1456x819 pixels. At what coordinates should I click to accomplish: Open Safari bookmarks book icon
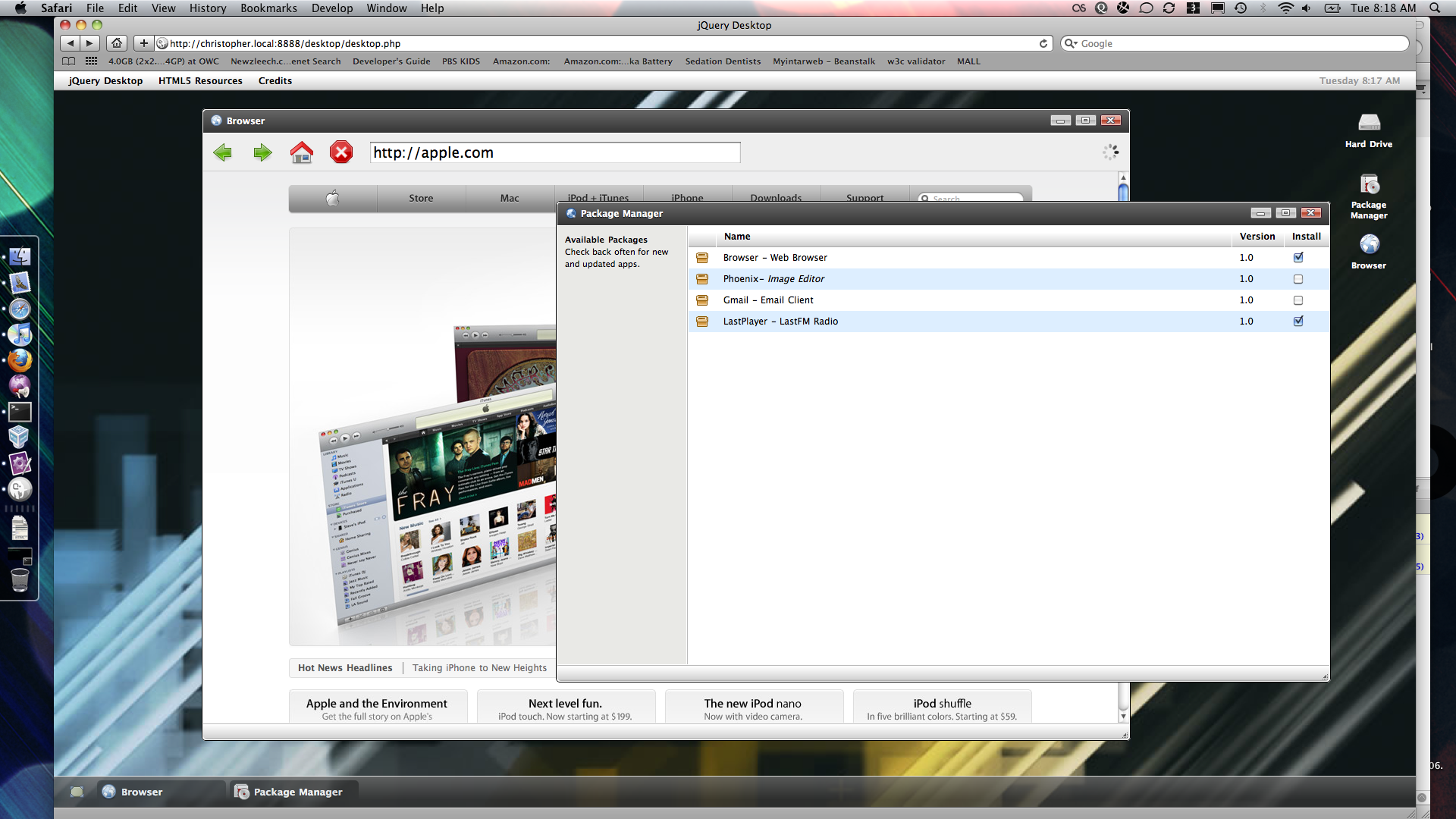click(68, 61)
